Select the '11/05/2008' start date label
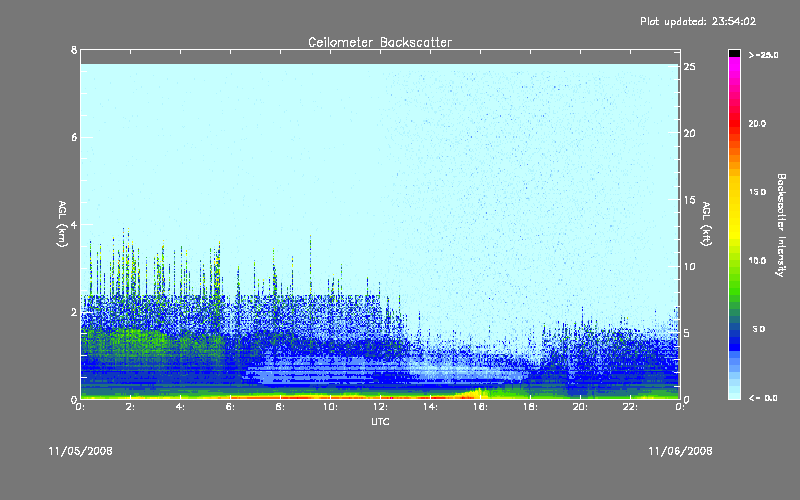Image resolution: width=800 pixels, height=500 pixels. pyautogui.click(x=81, y=451)
